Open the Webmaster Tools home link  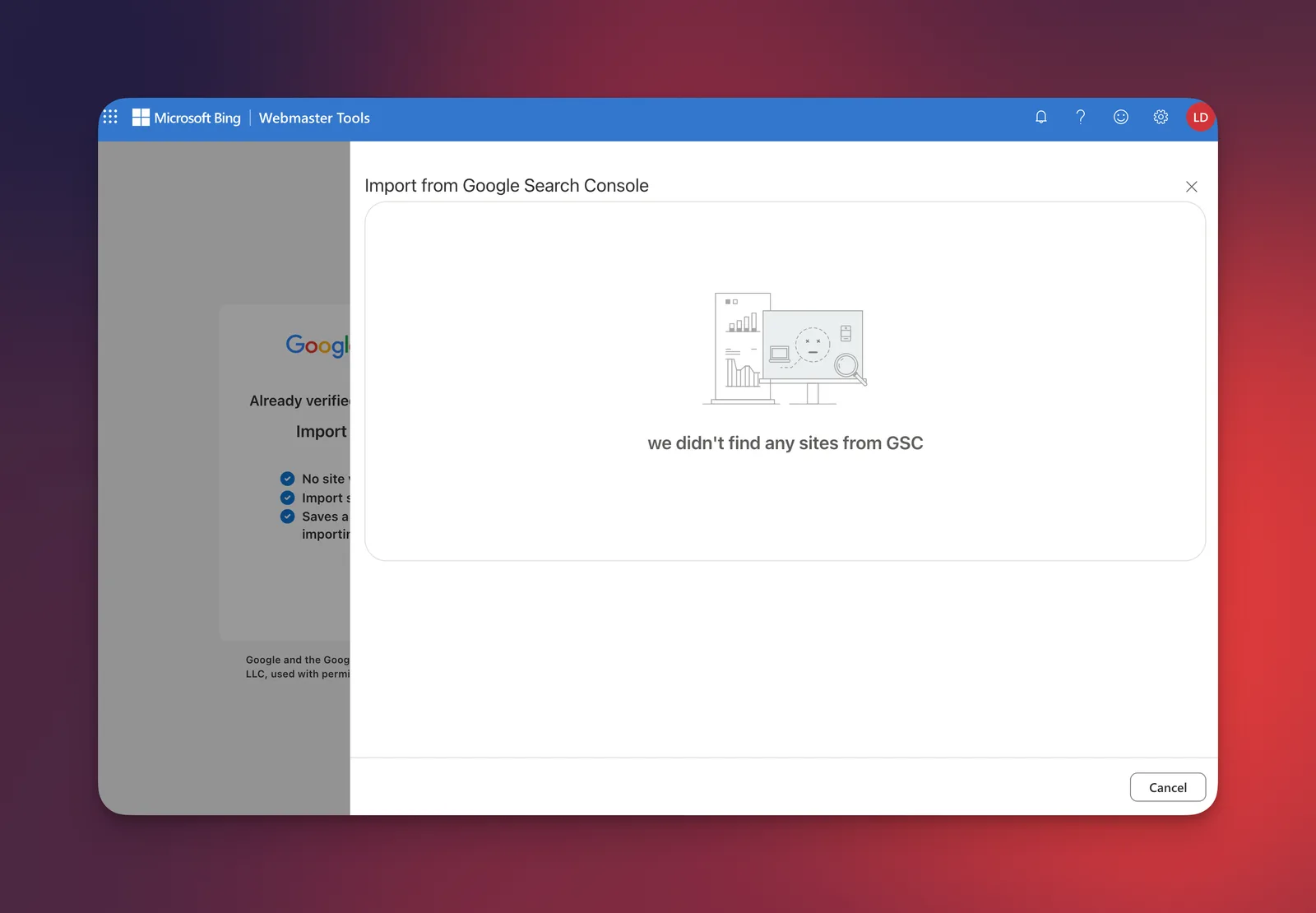pyautogui.click(x=314, y=118)
